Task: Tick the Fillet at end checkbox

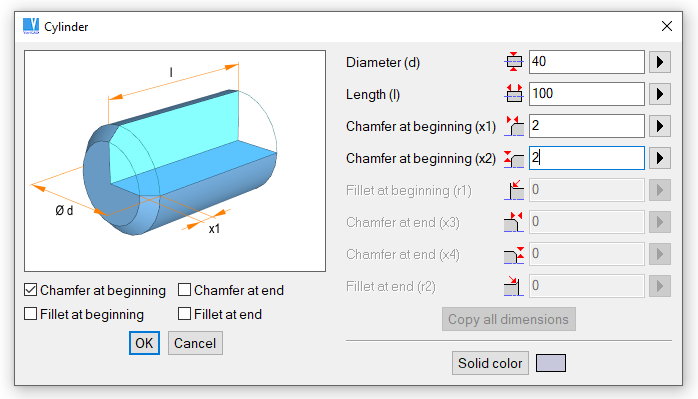Action: pyautogui.click(x=184, y=314)
